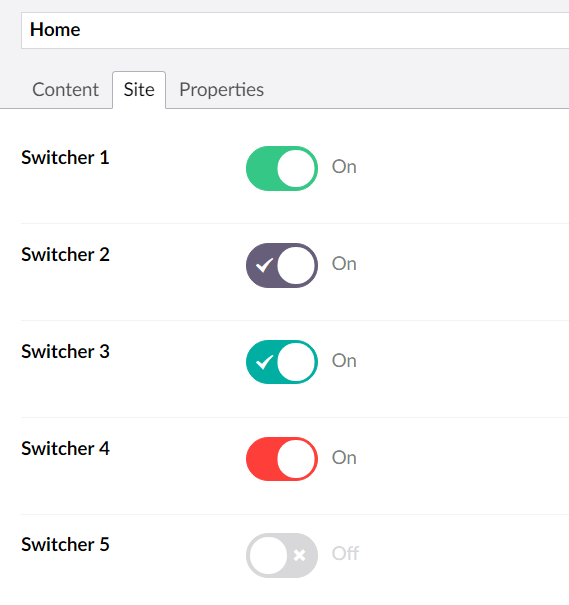Click the checkmark icon inside Switcher 3 toggle
The height and width of the screenshot is (605, 569).
(x=265, y=362)
